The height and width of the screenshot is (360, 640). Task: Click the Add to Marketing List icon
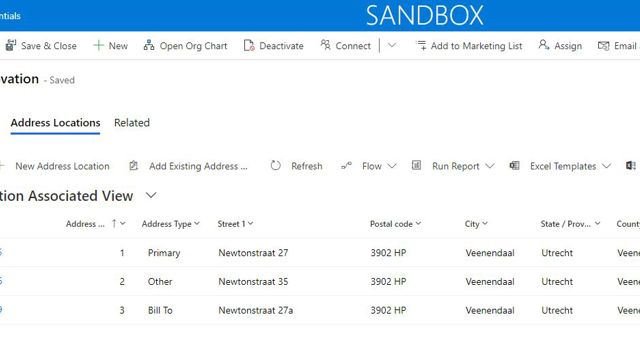[x=421, y=45]
